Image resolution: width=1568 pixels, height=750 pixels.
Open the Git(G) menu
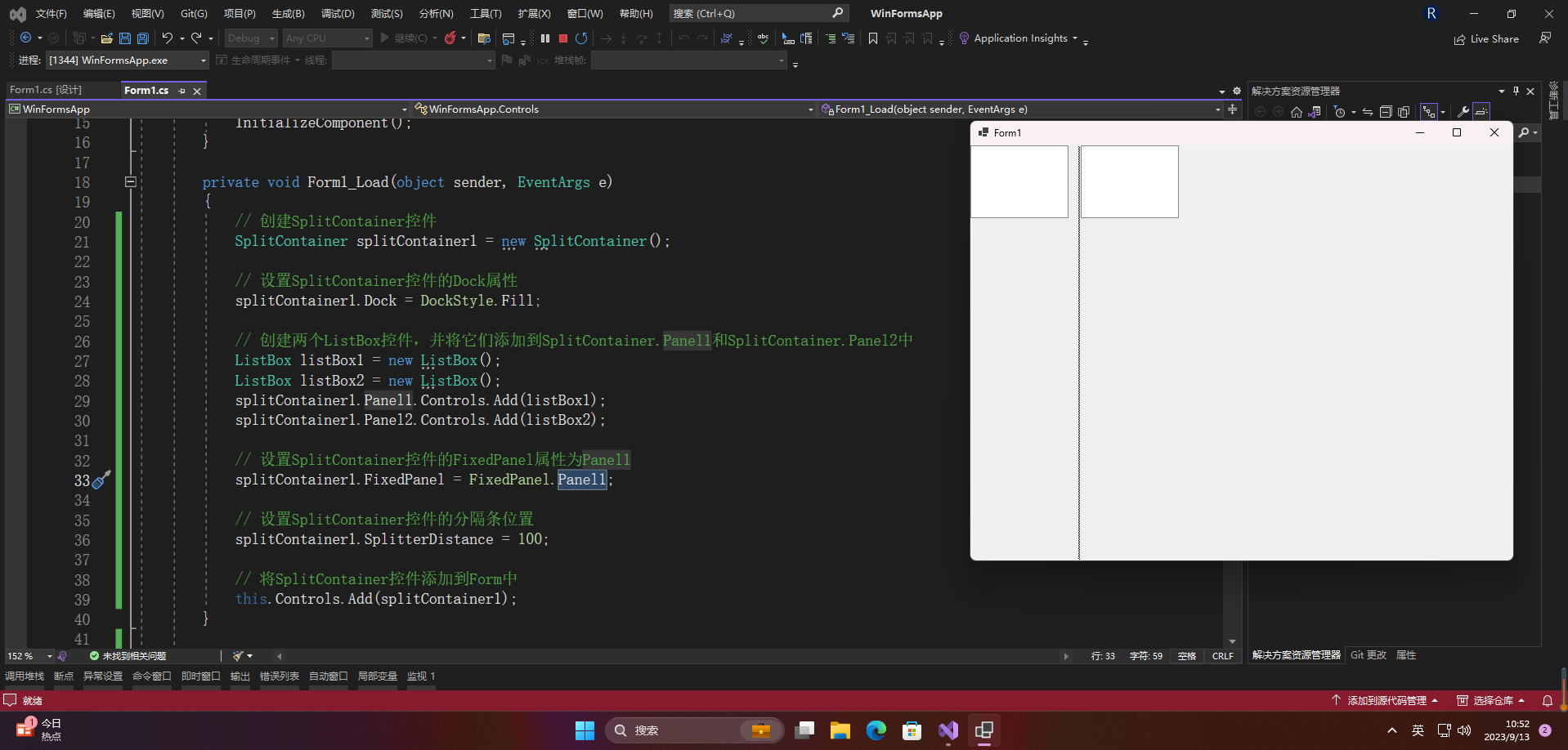(x=194, y=14)
